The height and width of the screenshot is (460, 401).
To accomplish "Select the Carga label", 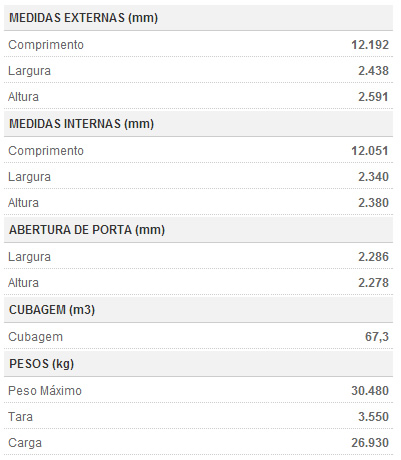I will click(25, 443).
